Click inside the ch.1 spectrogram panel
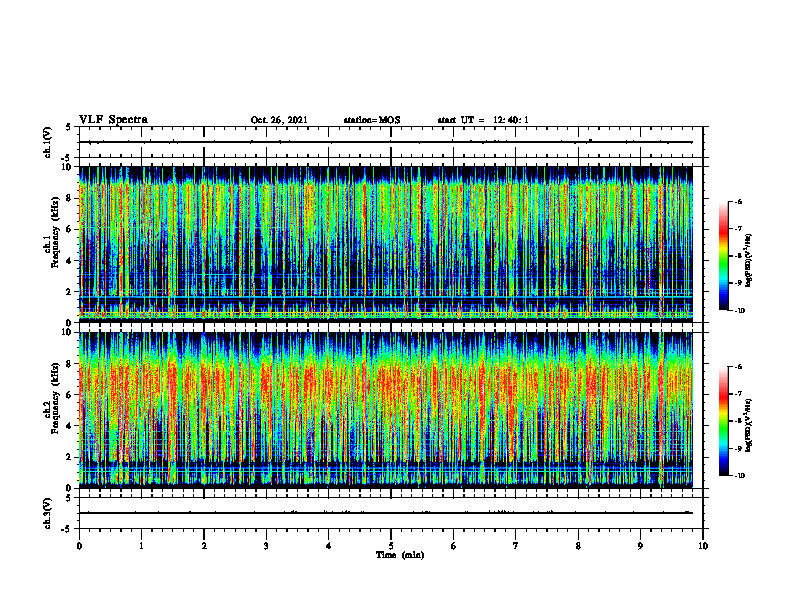792x612 pixels. coord(386,244)
